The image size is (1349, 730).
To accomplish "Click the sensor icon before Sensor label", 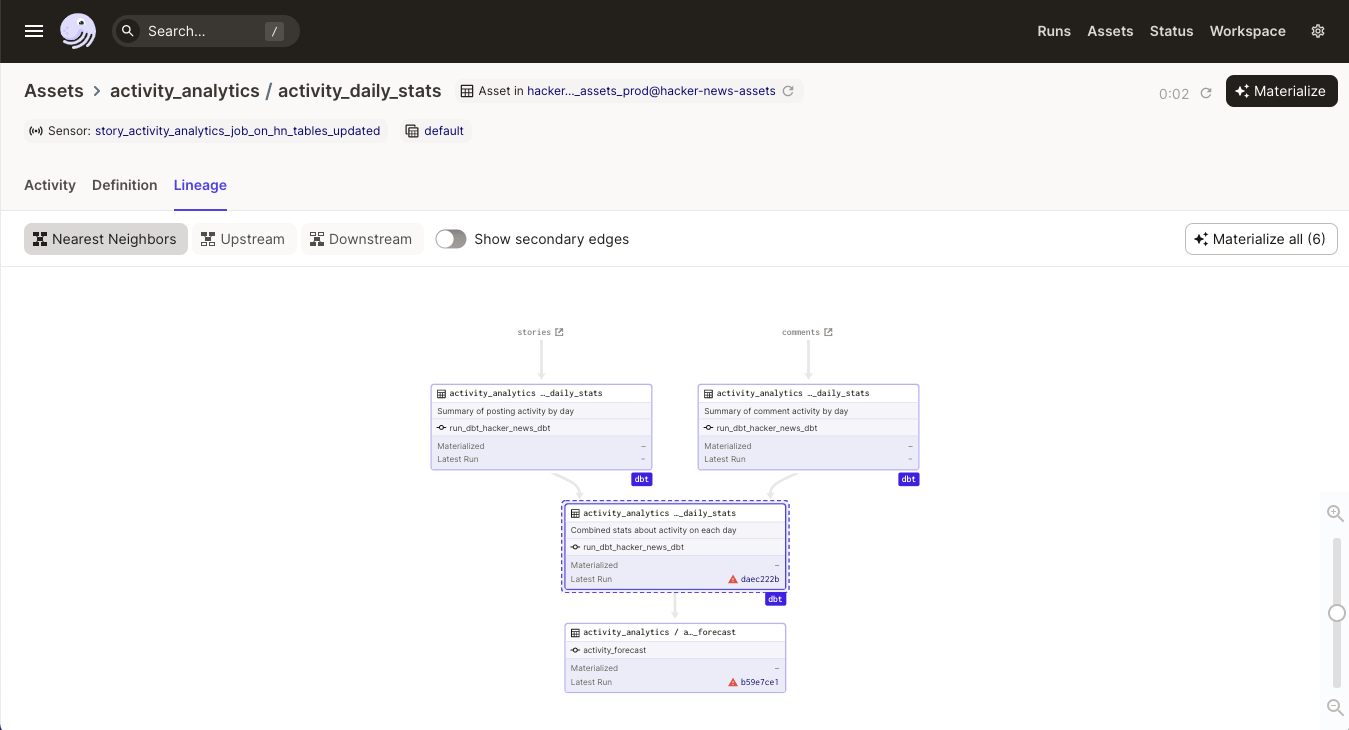I will pos(36,131).
